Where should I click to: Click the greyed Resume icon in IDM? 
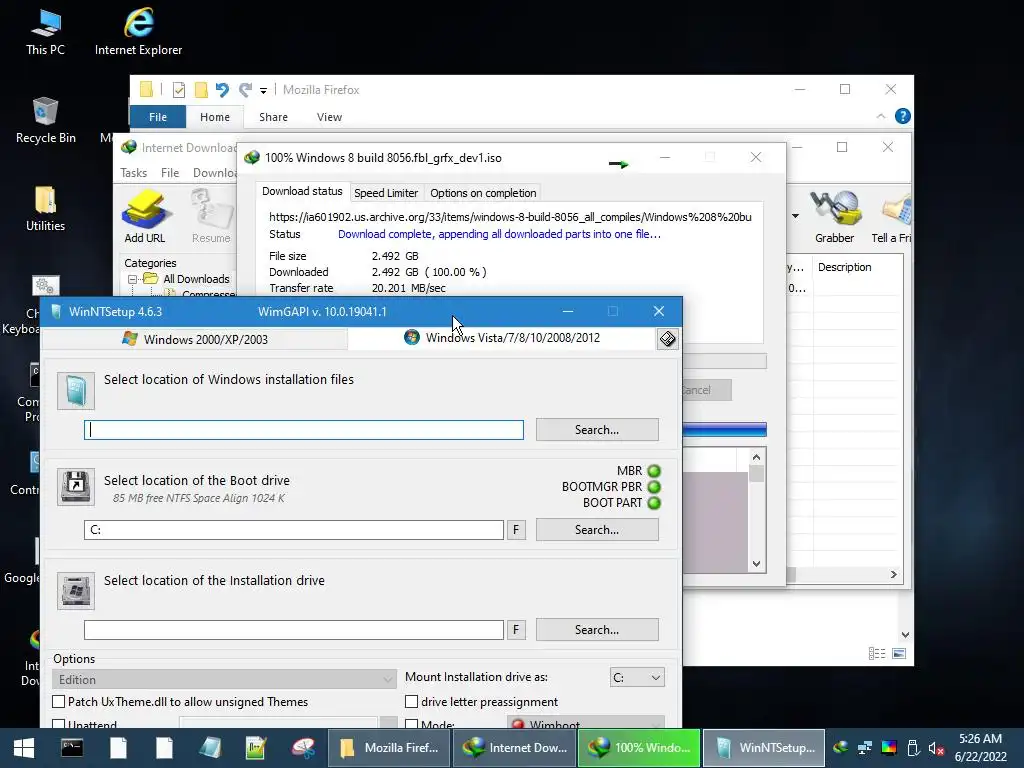click(x=211, y=209)
